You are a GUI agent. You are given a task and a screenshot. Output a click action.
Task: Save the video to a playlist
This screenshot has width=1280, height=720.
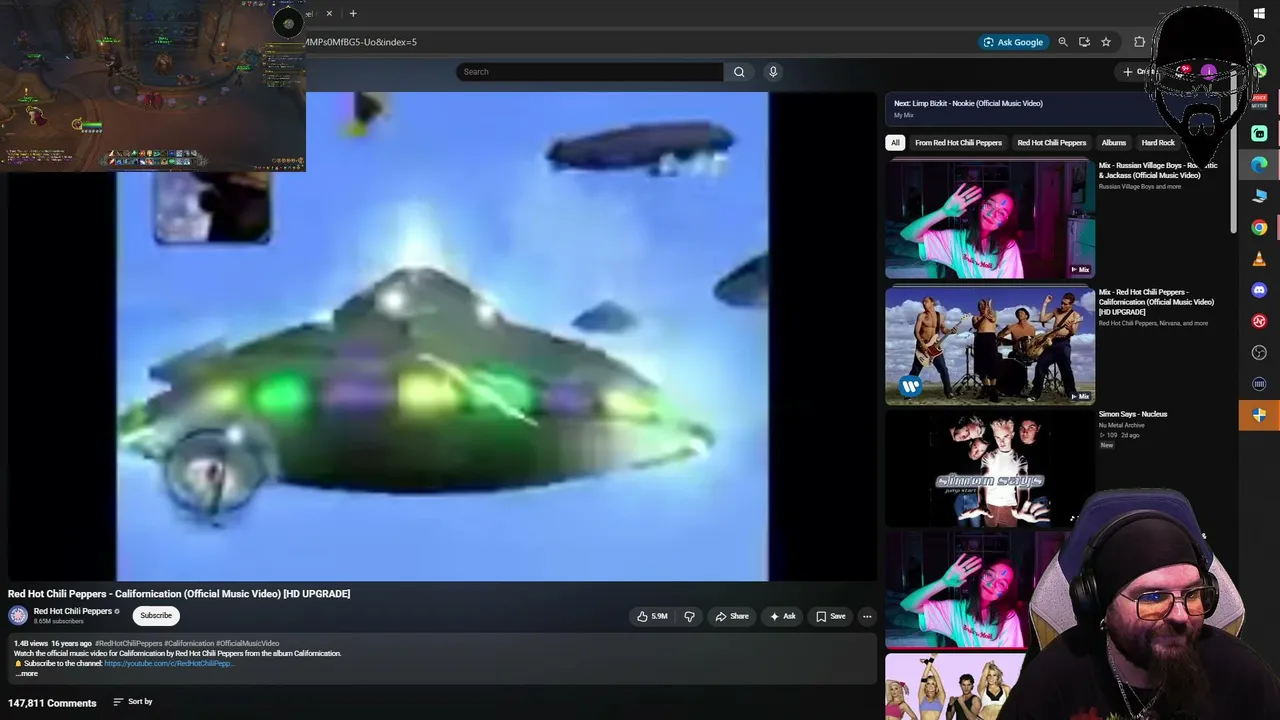[x=831, y=616]
